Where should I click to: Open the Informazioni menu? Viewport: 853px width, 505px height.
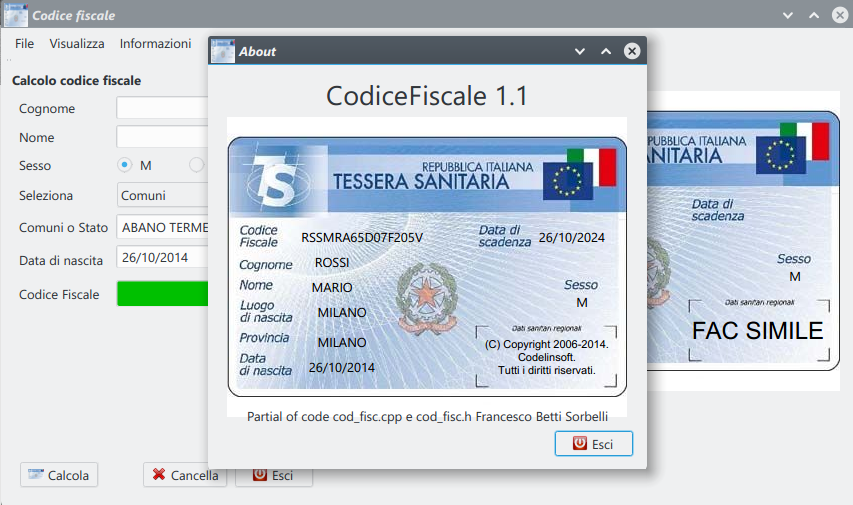155,44
